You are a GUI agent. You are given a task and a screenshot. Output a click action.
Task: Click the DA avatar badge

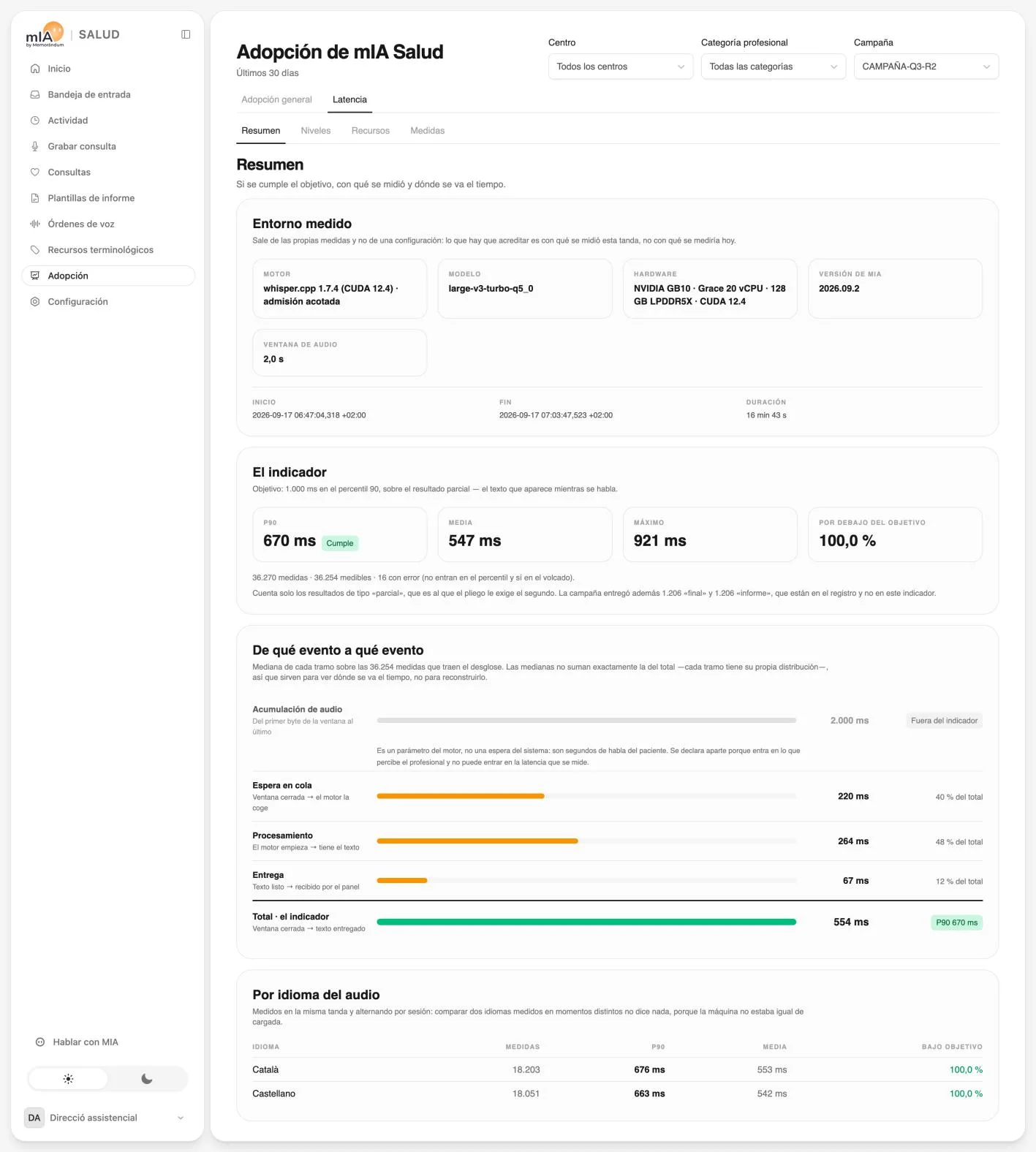click(34, 1118)
